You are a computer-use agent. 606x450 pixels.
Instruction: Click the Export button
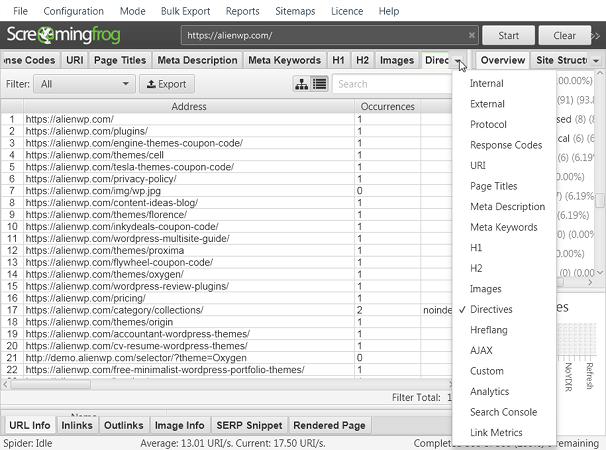(167, 84)
